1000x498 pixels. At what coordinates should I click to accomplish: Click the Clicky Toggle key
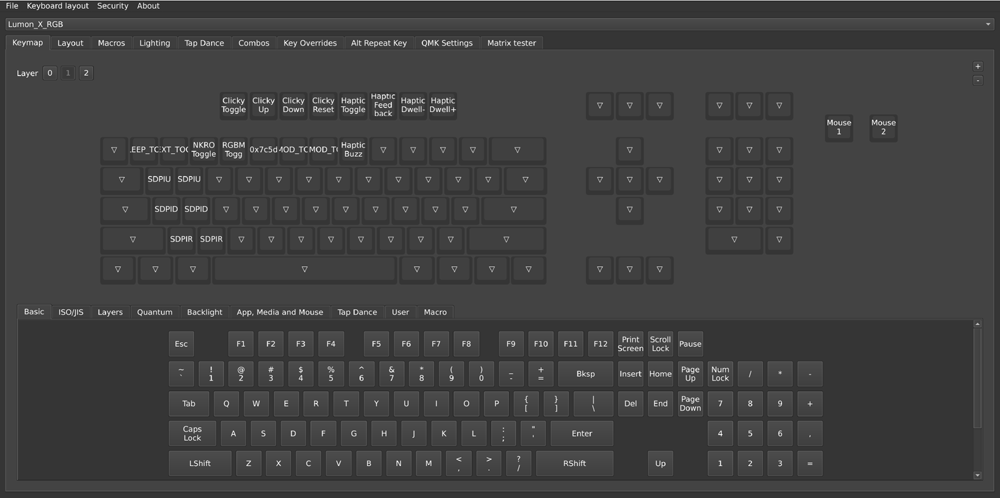tap(233, 105)
